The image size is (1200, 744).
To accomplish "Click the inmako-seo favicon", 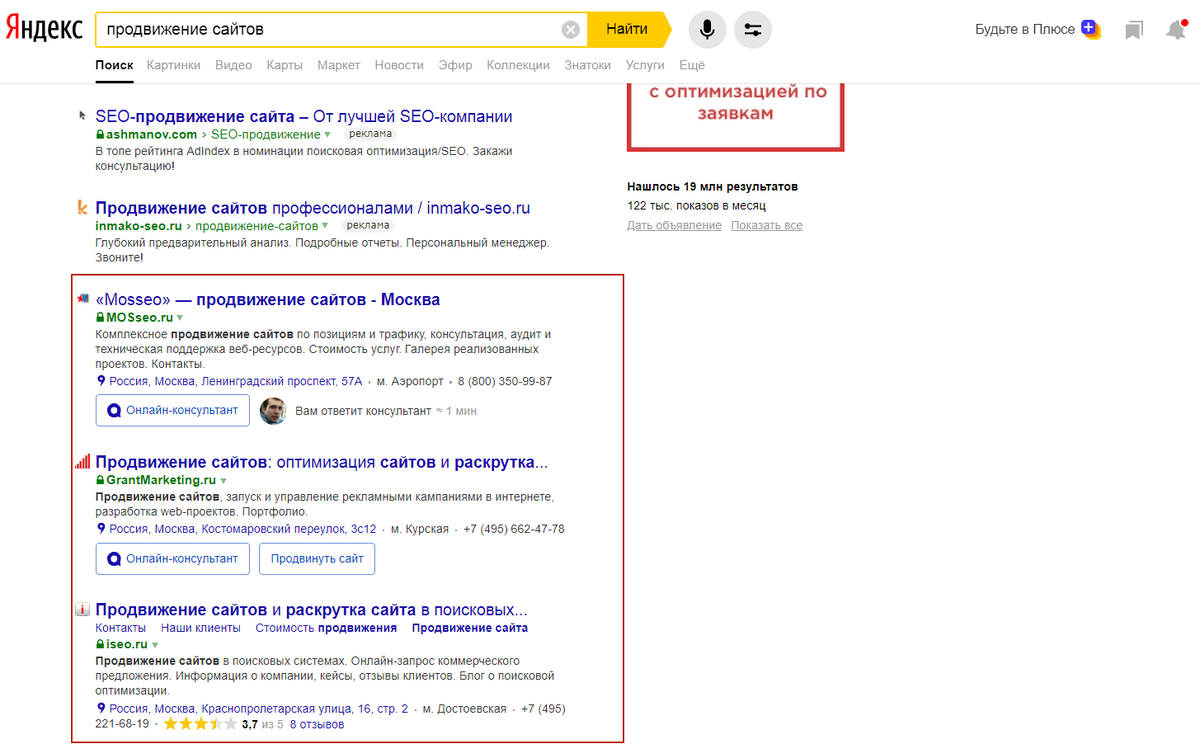I will pos(83,208).
